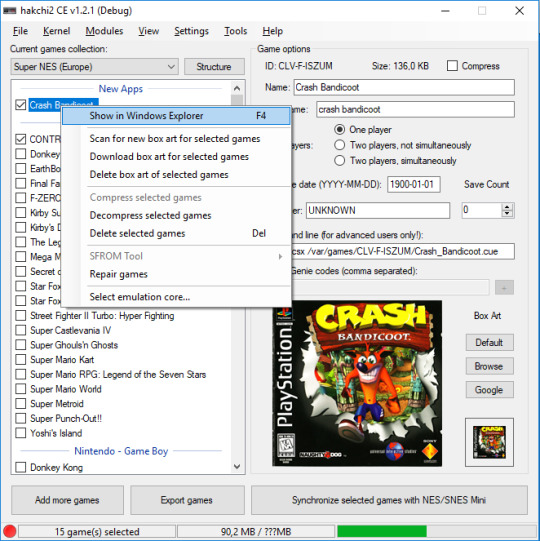Check Street Fighter II Turbo: Hyper Fighting
Image resolution: width=540 pixels, height=541 pixels.
click(21, 315)
